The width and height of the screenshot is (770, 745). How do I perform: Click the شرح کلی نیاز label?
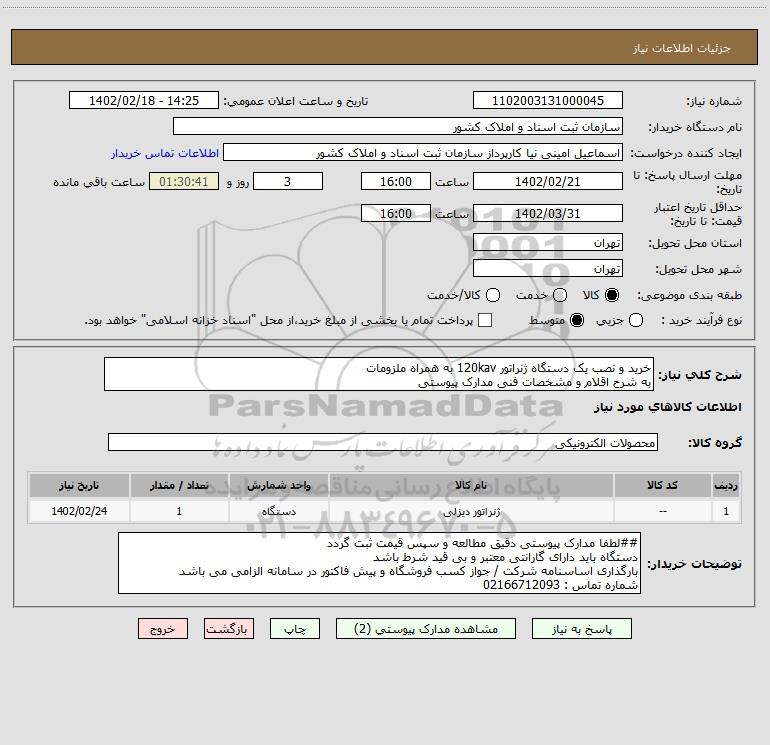(x=700, y=375)
